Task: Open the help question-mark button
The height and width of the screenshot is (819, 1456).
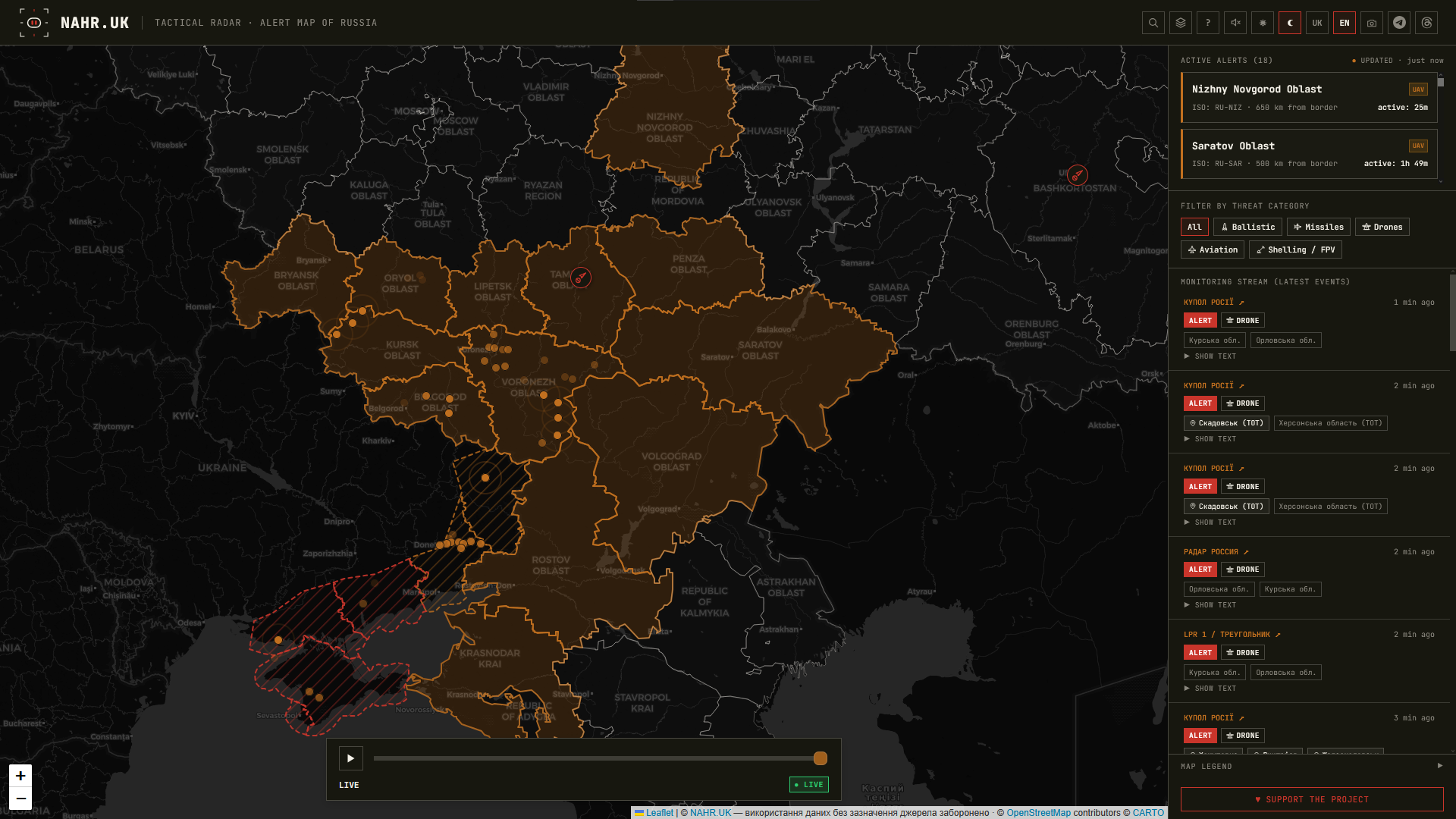Action: [x=1208, y=23]
